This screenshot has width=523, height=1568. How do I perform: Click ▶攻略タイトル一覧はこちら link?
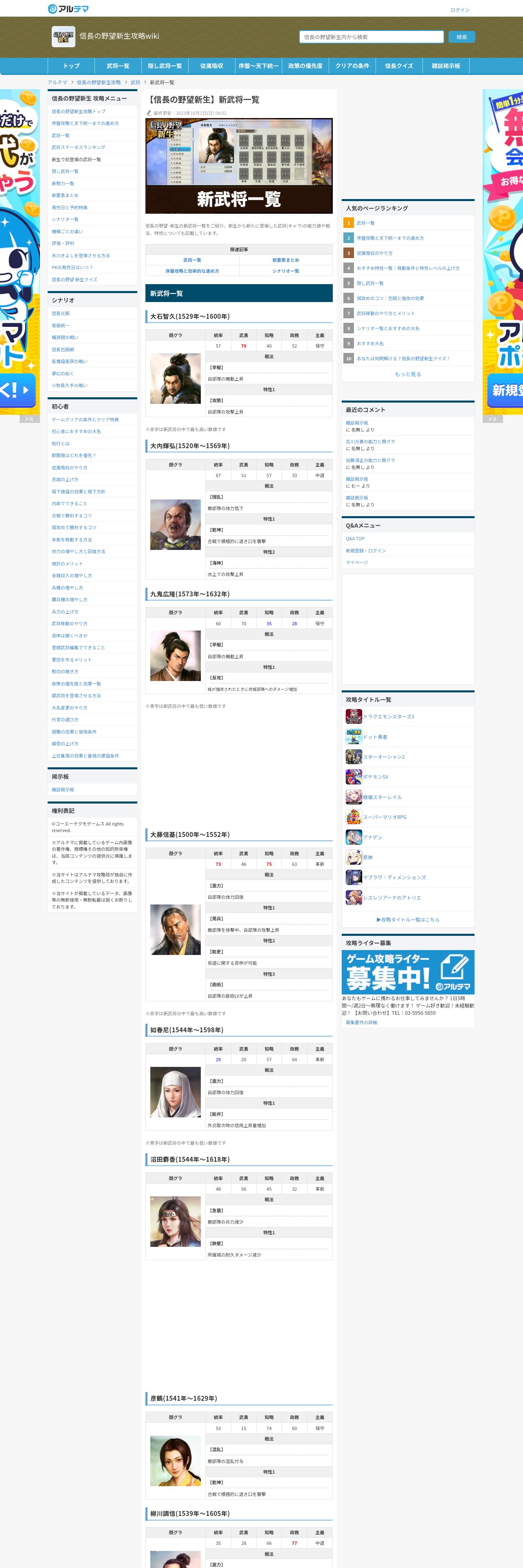(408, 920)
